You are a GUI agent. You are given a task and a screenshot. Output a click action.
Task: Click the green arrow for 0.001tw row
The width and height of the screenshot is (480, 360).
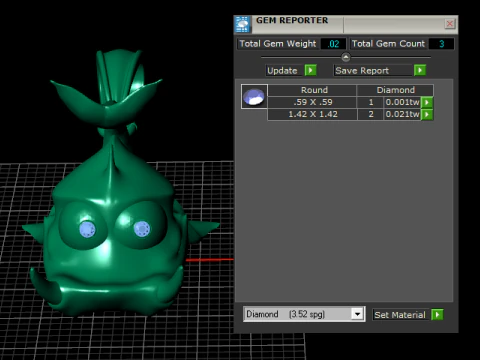427,102
